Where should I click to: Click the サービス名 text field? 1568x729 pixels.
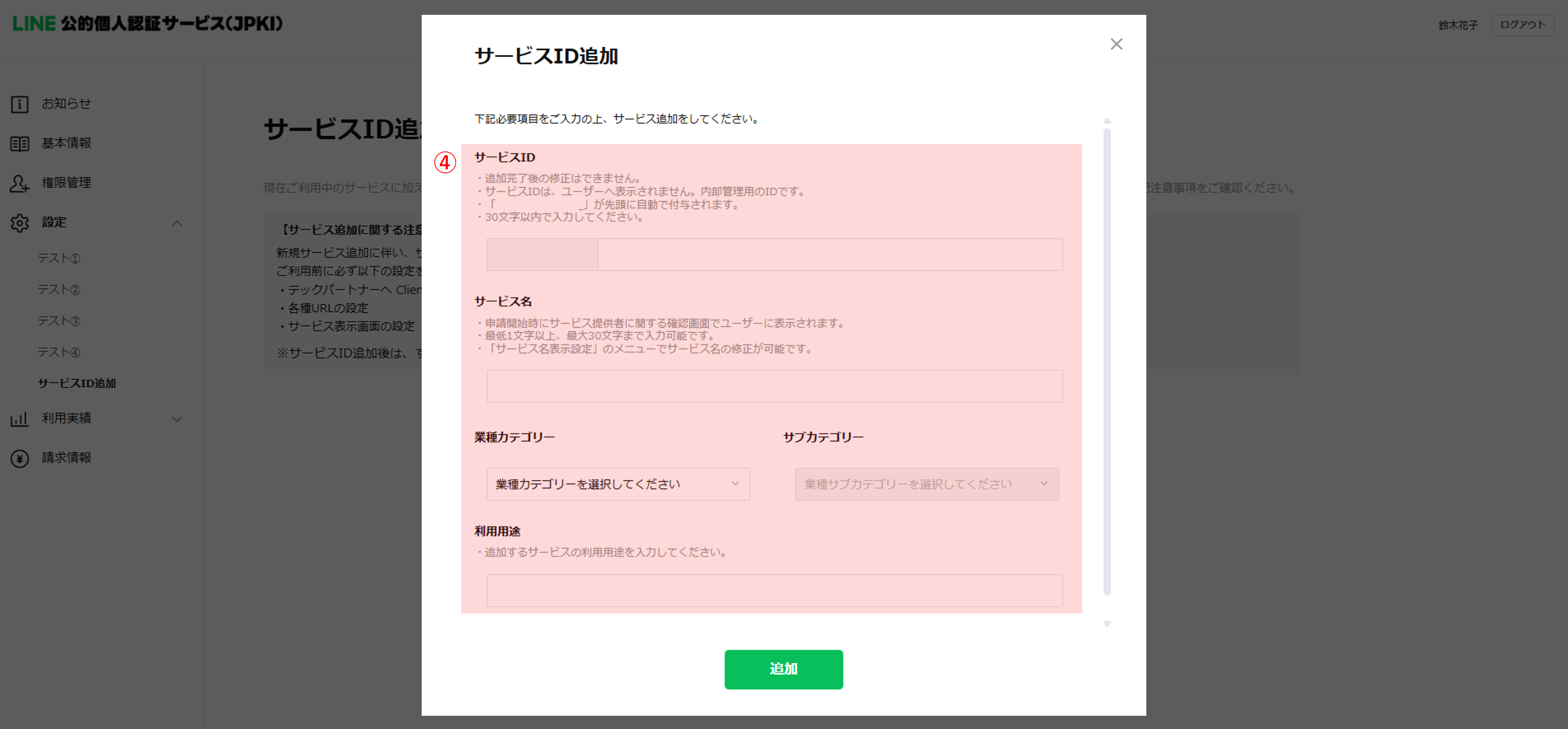click(x=774, y=386)
